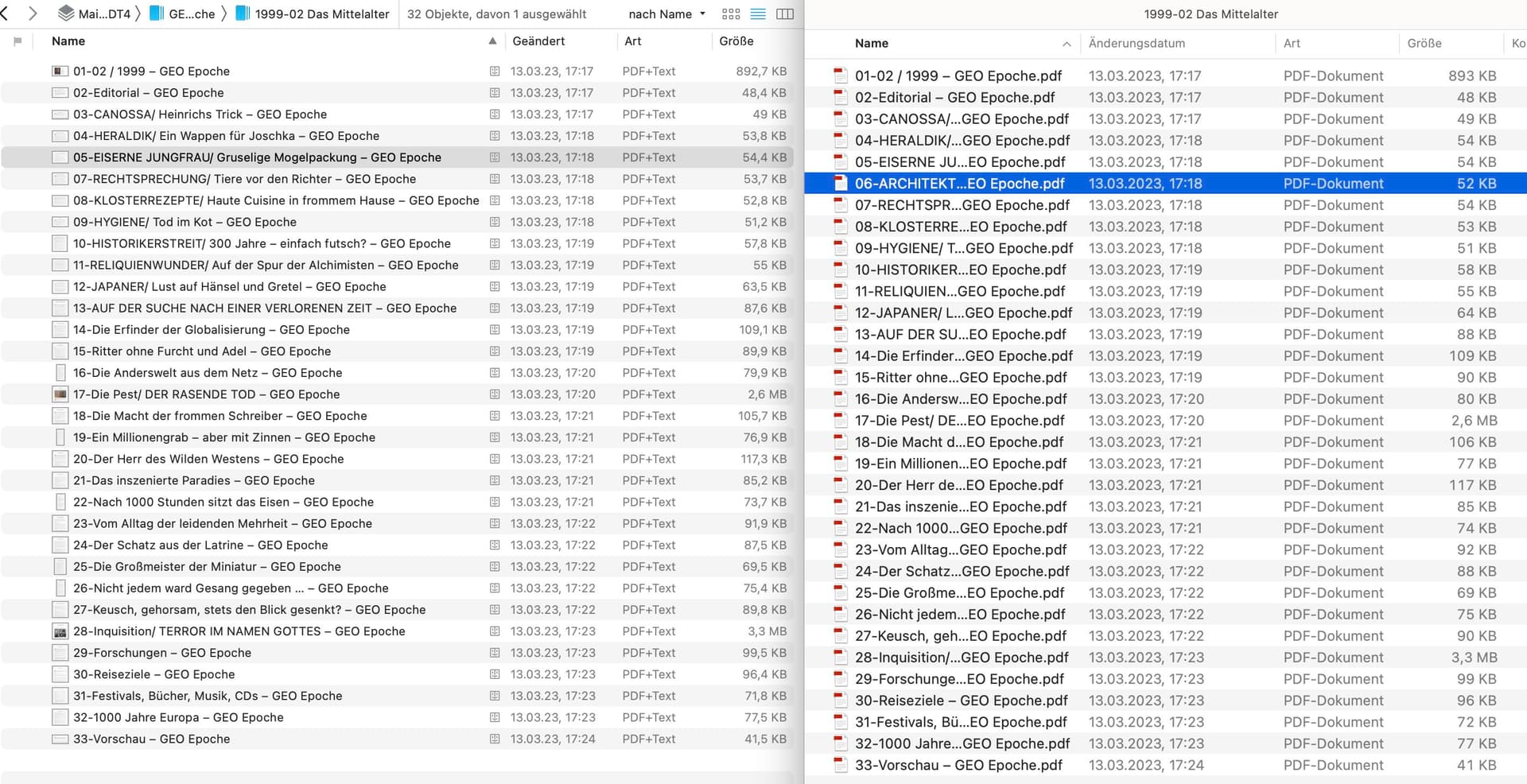Click PDF icon of 20-Der Herr de...EO Epoche.pdf
Image resolution: width=1527 pixels, height=784 pixels.
840,485
